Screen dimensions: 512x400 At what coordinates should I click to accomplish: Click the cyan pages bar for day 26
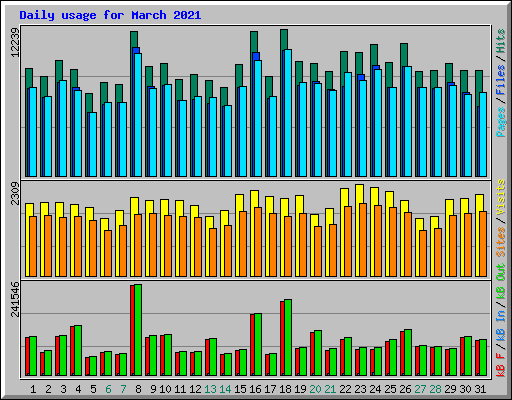(408, 121)
